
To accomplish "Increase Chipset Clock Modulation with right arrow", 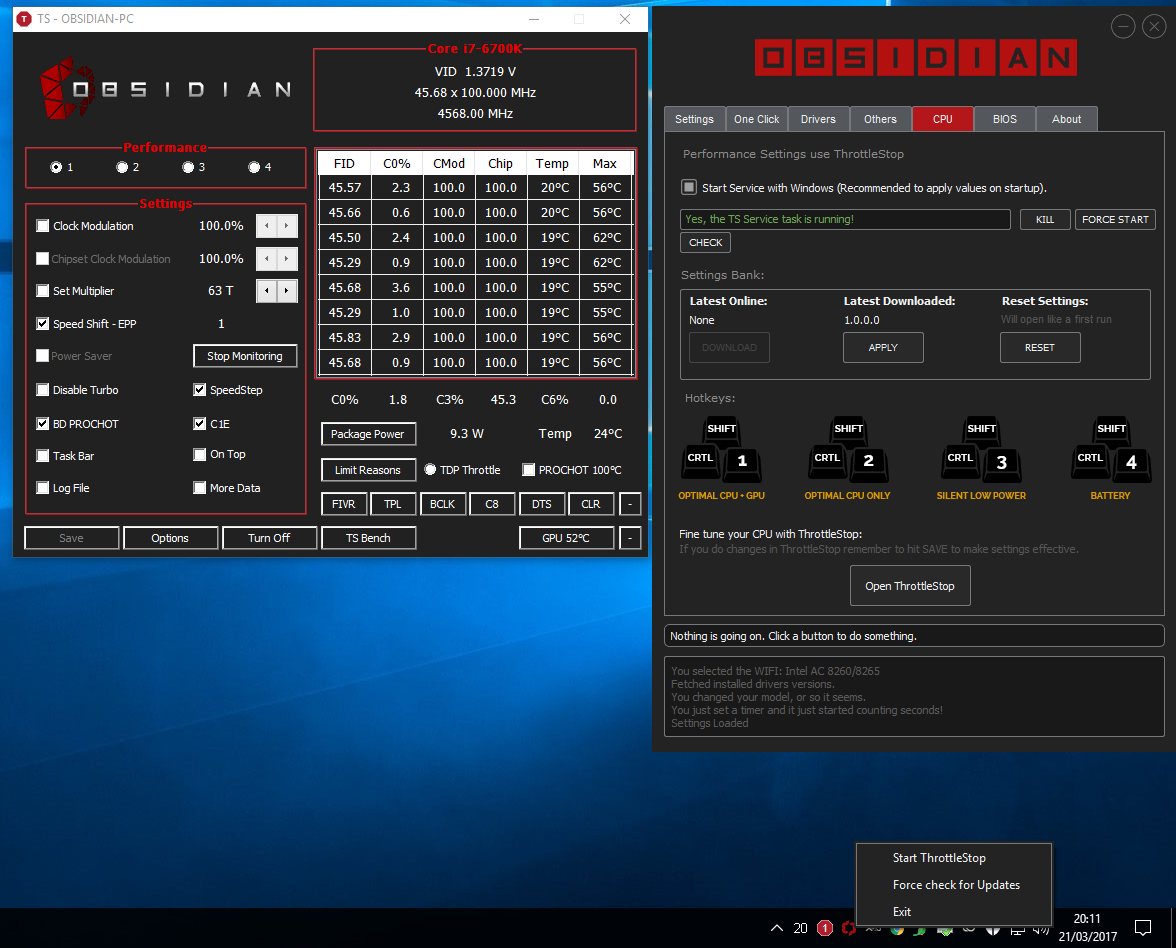I will 286,259.
